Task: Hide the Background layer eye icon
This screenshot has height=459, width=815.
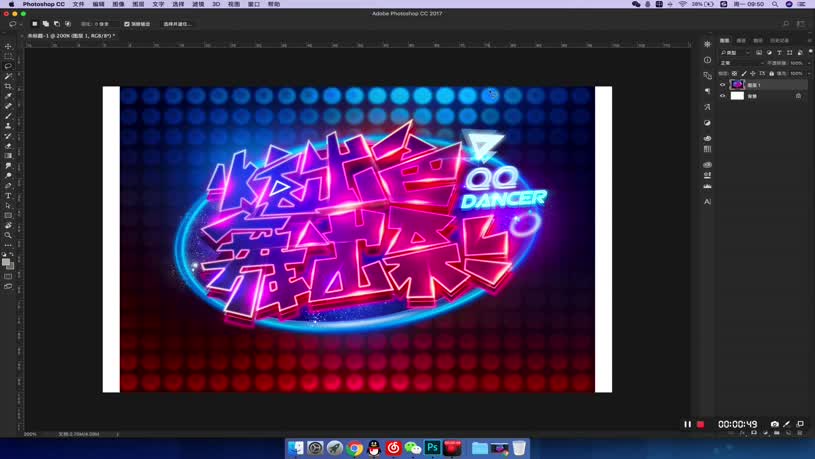Action: coord(722,96)
